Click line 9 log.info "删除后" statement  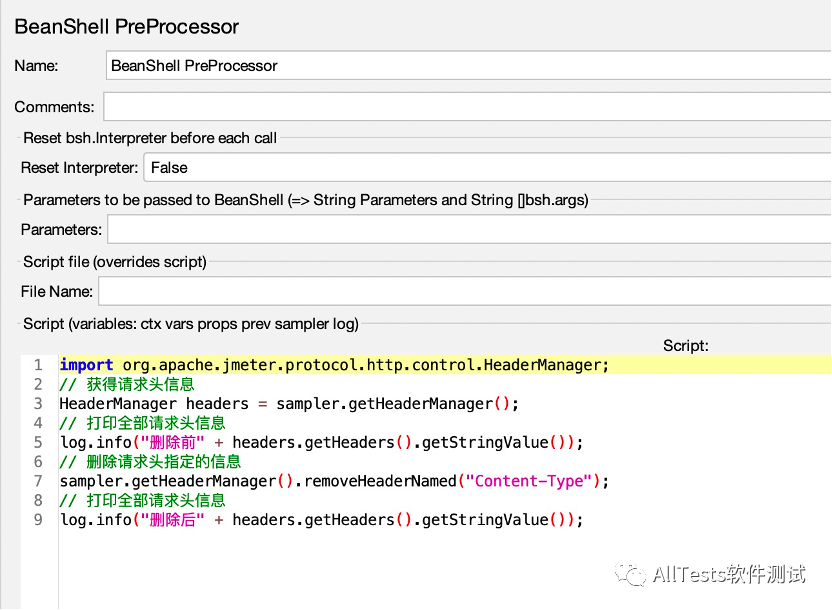[322, 520]
